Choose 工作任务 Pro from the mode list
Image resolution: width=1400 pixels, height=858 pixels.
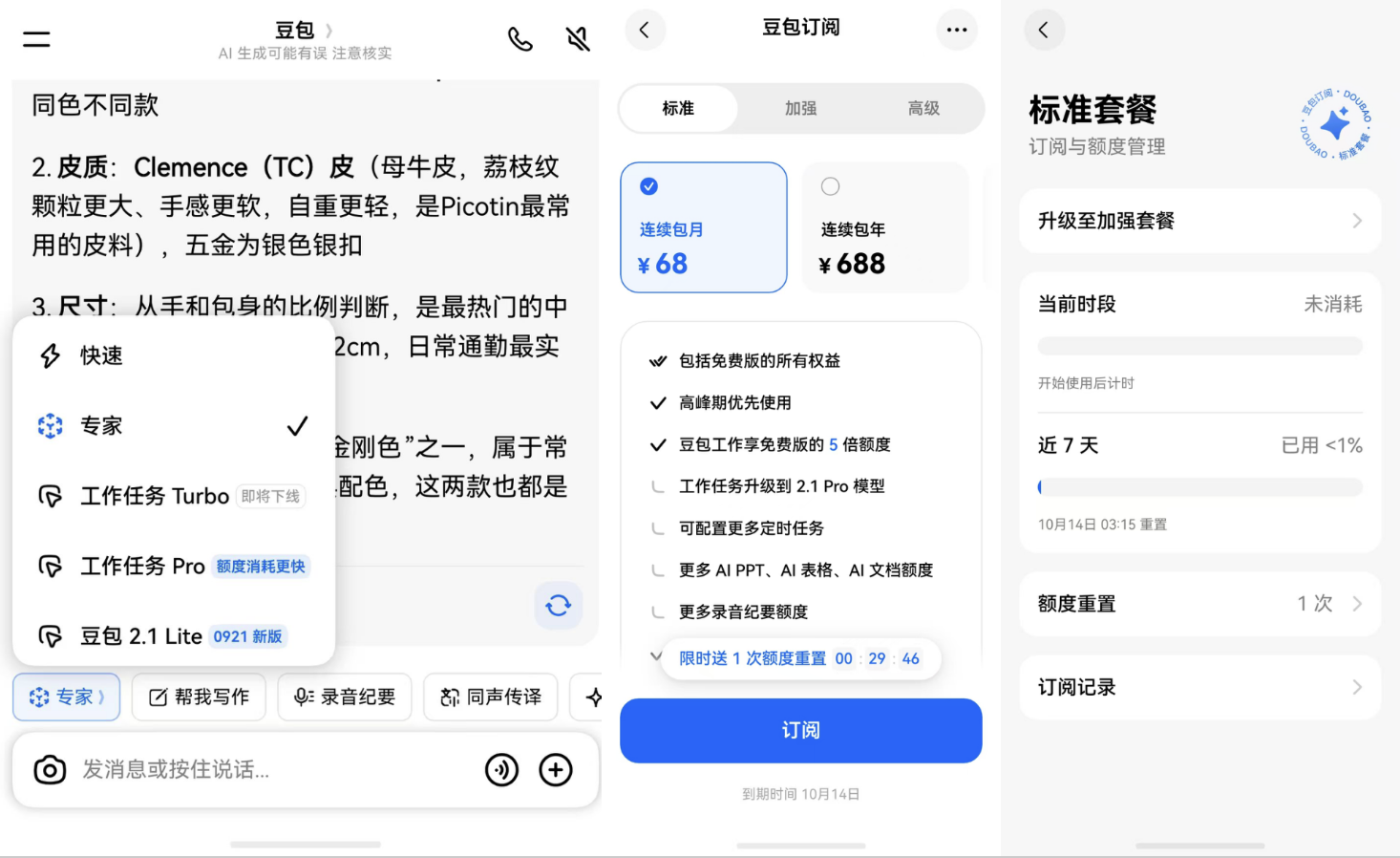coord(174,566)
